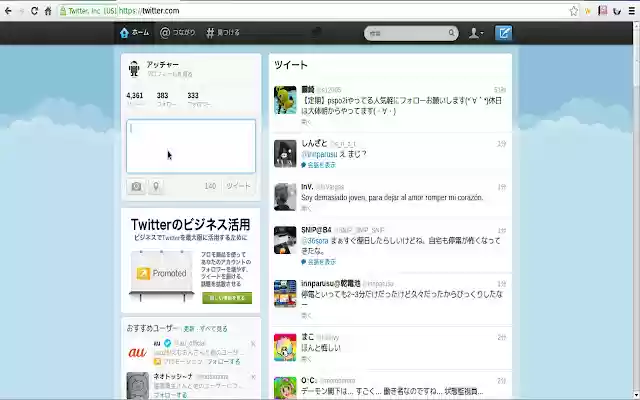Show conversation under しんざと tweet
640x400 pixels.
coord(319,165)
